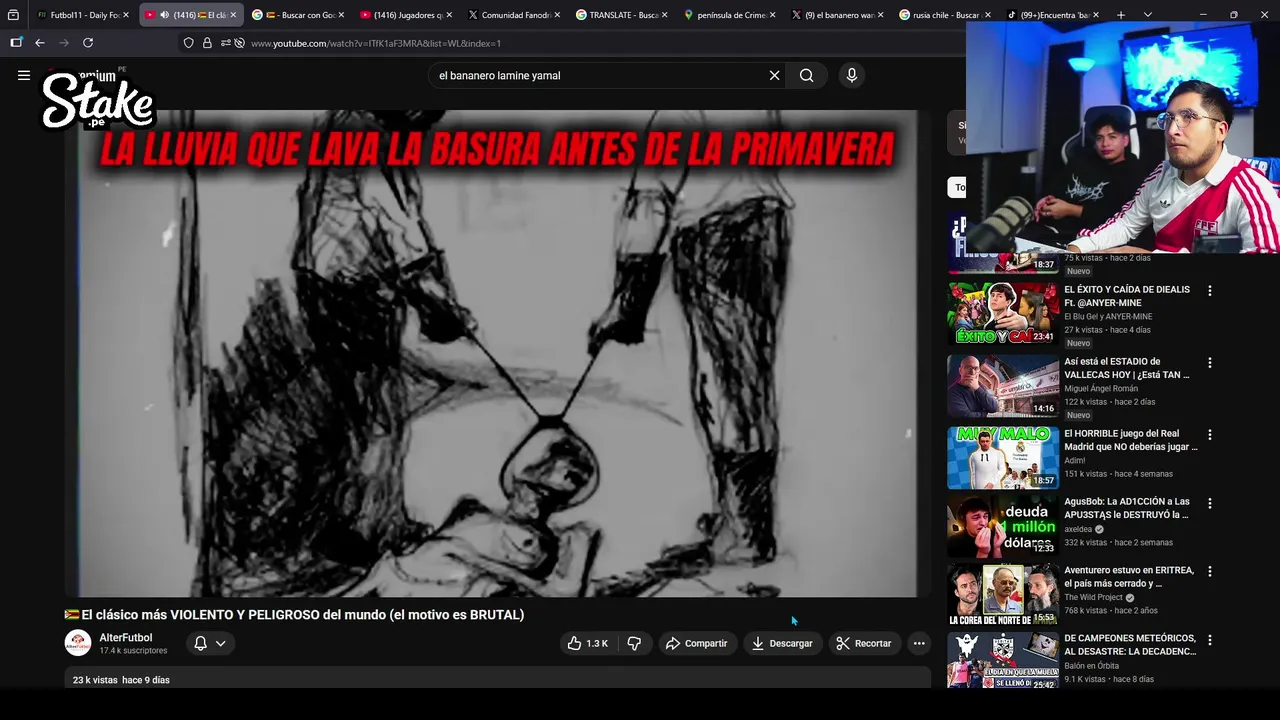The image size is (1280, 720).
Task: Open the AgusBob video thumbnail
Action: click(x=1003, y=526)
